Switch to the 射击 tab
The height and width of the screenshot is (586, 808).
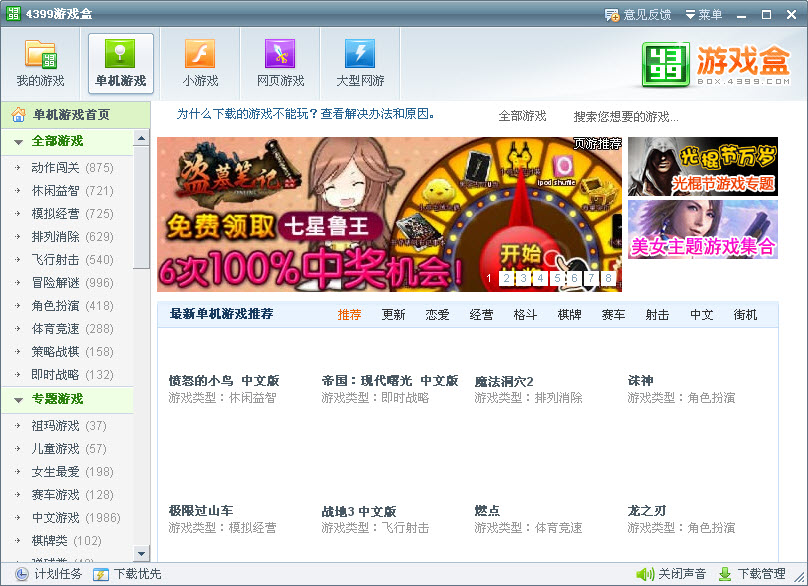coord(658,314)
